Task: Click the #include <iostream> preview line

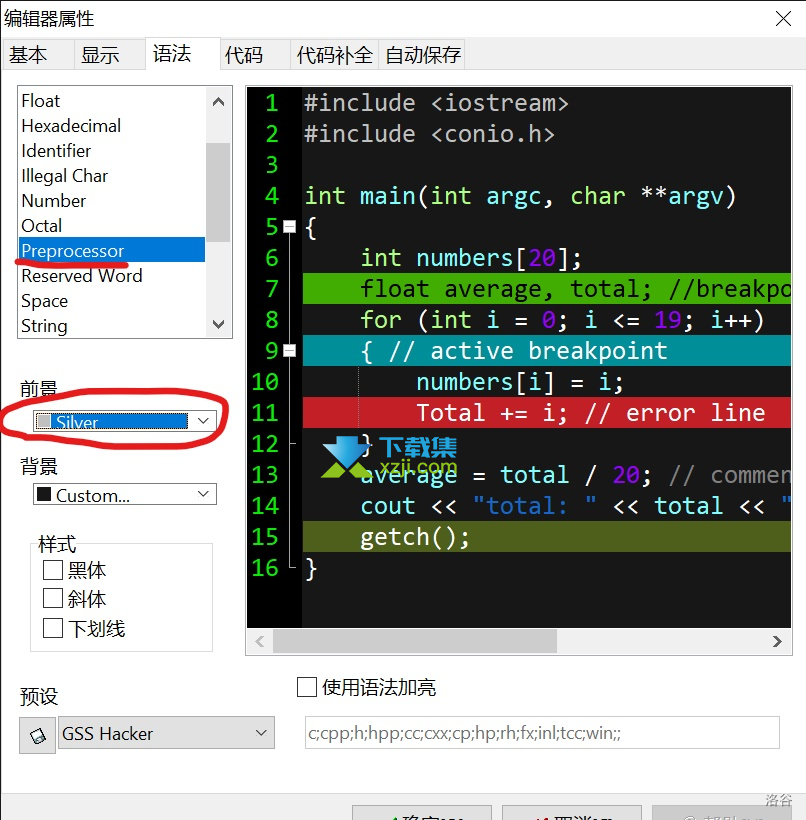Action: click(x=436, y=102)
